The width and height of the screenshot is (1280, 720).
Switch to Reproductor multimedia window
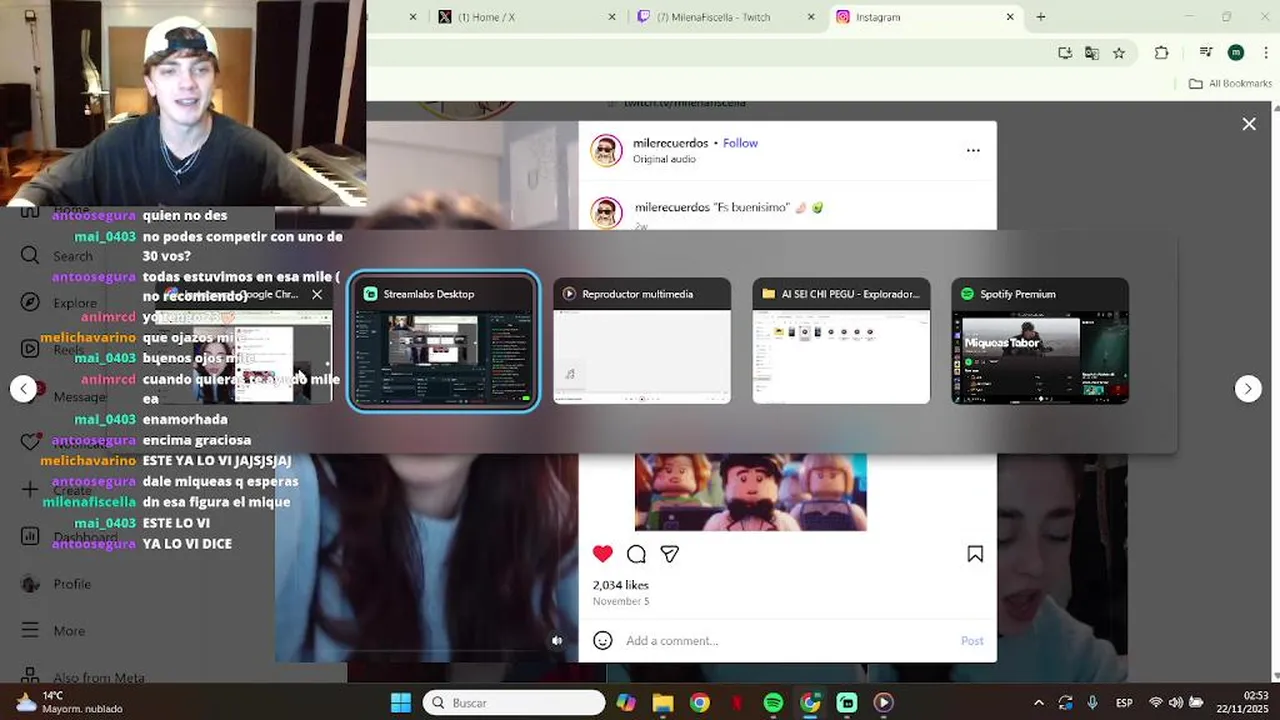(x=642, y=341)
